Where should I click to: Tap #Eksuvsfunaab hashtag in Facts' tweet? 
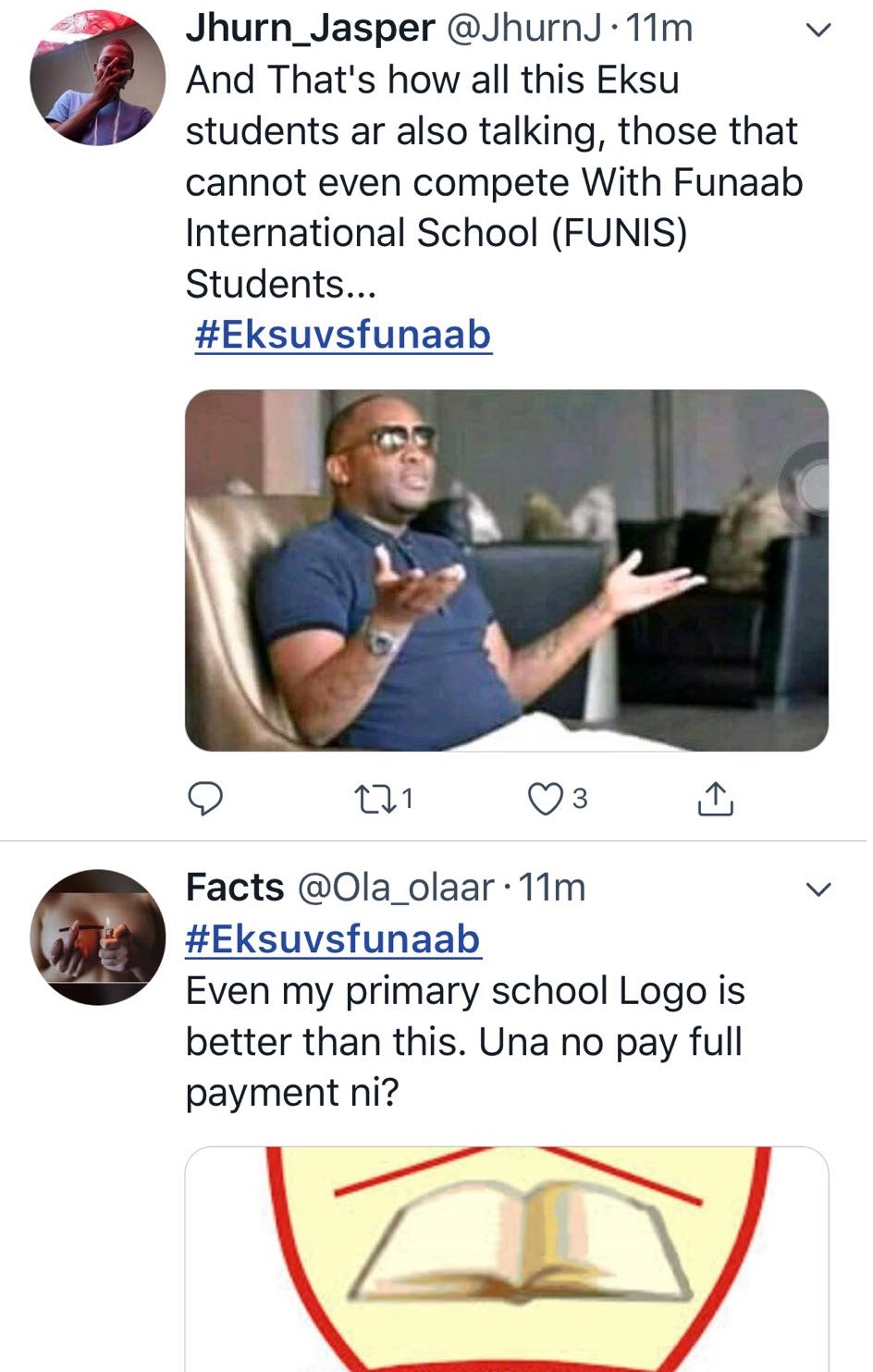click(333, 939)
